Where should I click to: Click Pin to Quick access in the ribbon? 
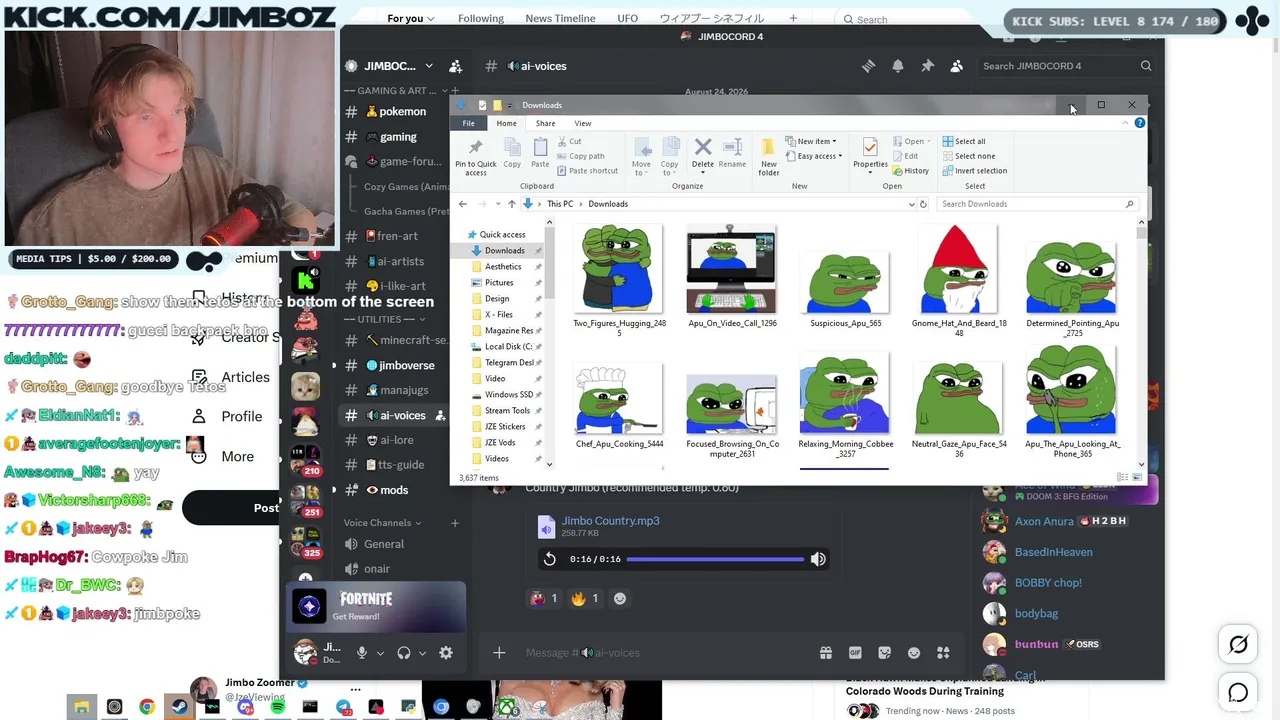(x=475, y=157)
